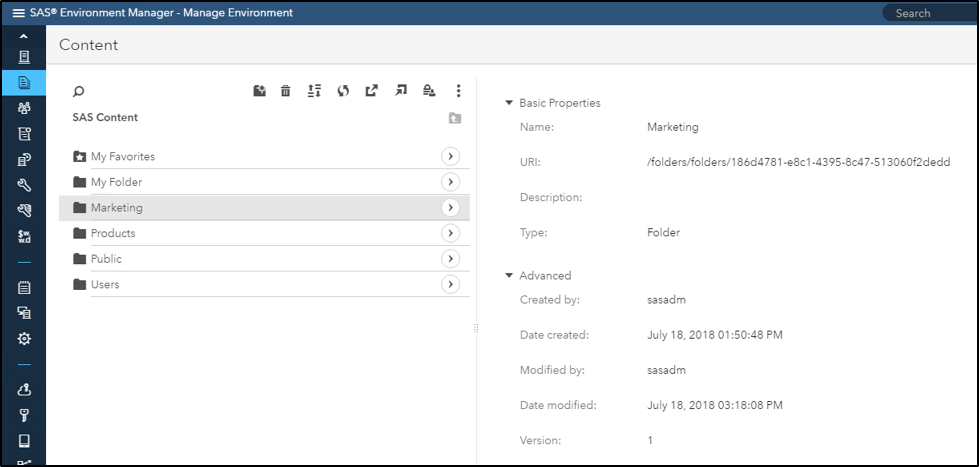Expand the My Favorites folder arrow
Screen dimensions: 979x467
[450, 156]
